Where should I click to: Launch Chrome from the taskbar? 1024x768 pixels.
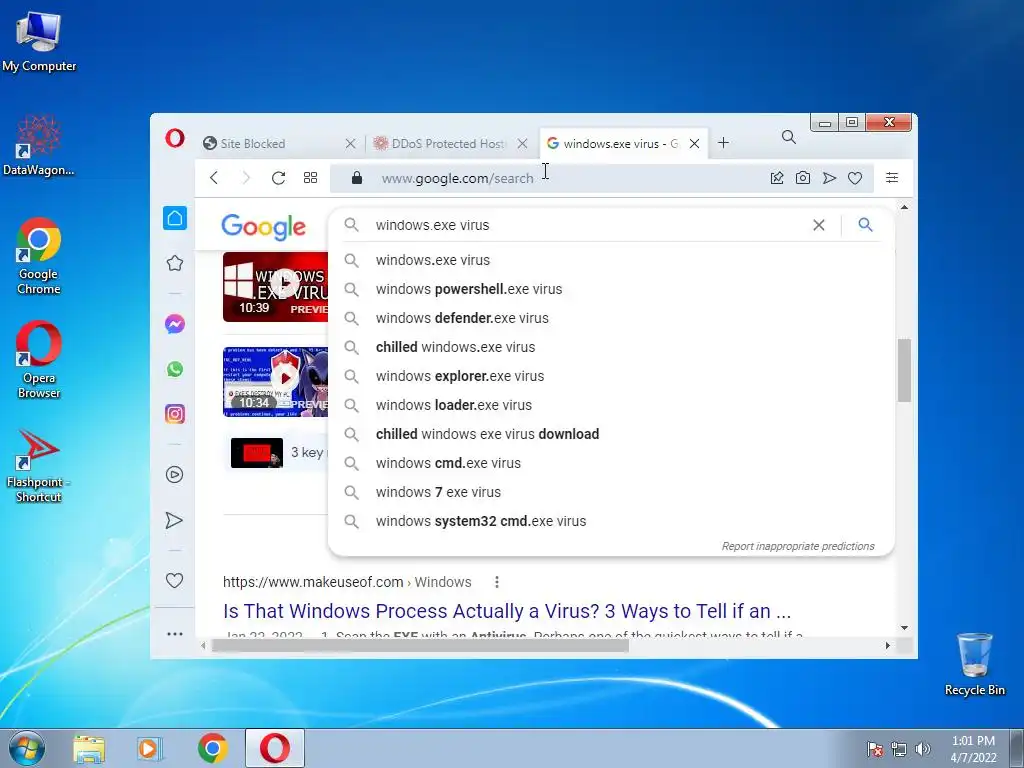212,749
